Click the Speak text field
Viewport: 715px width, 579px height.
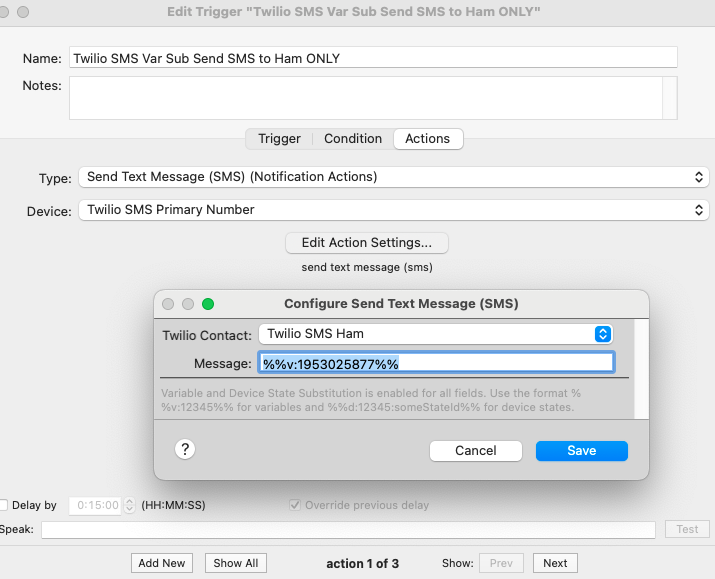coord(348,530)
